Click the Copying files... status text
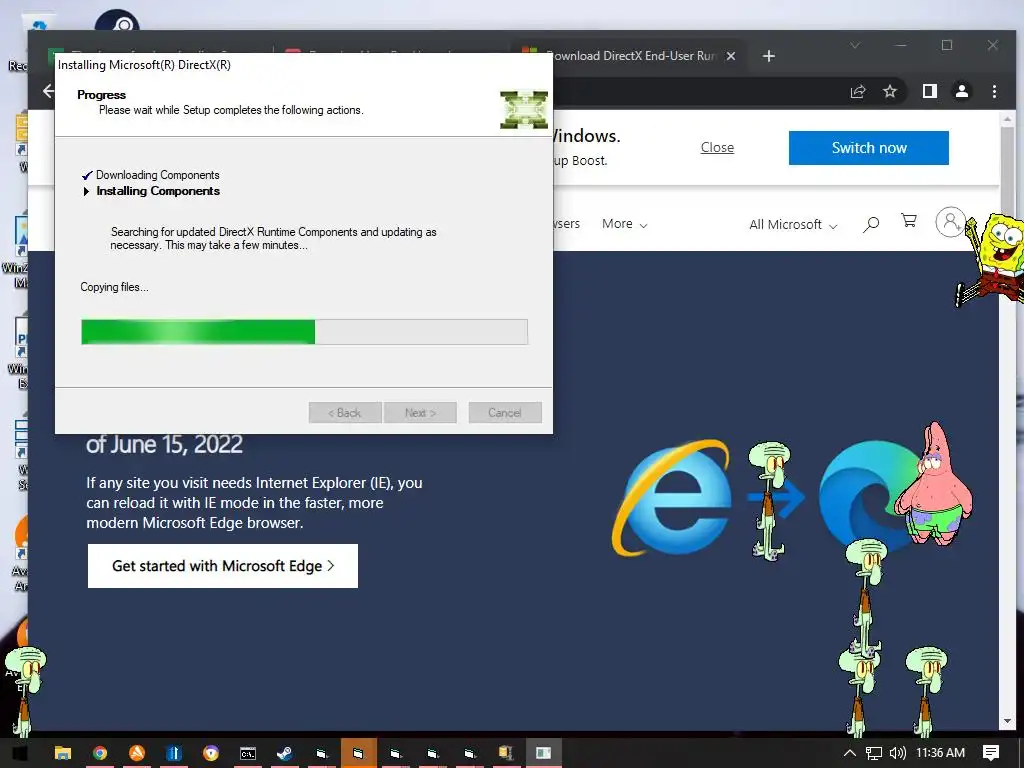Image resolution: width=1024 pixels, height=768 pixels. click(x=114, y=287)
